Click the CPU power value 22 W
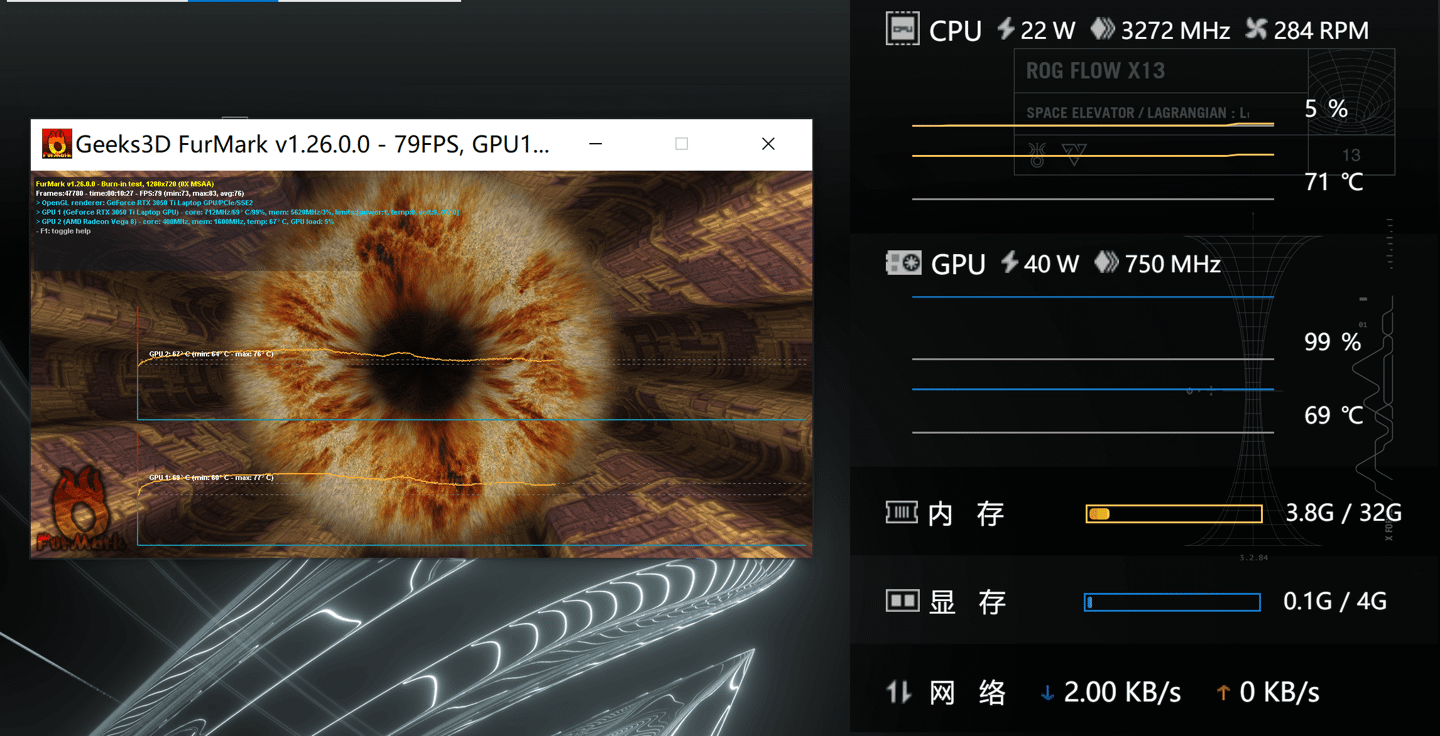Viewport: 1440px width, 736px height. tap(1048, 31)
